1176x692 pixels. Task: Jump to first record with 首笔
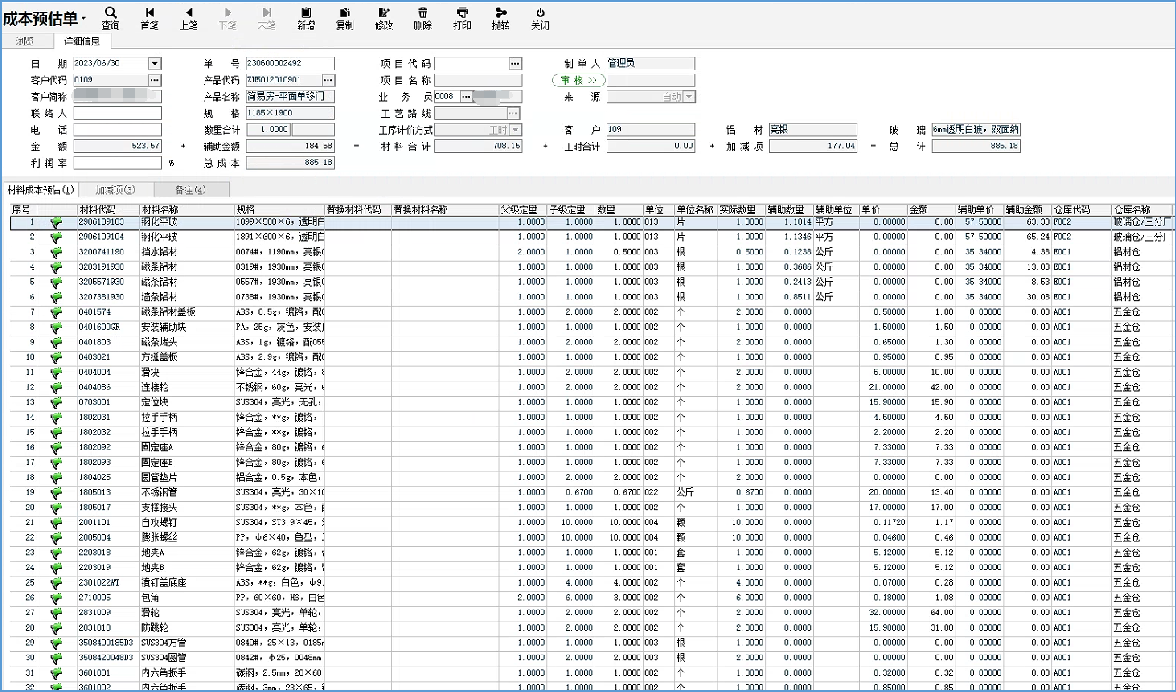(x=149, y=18)
